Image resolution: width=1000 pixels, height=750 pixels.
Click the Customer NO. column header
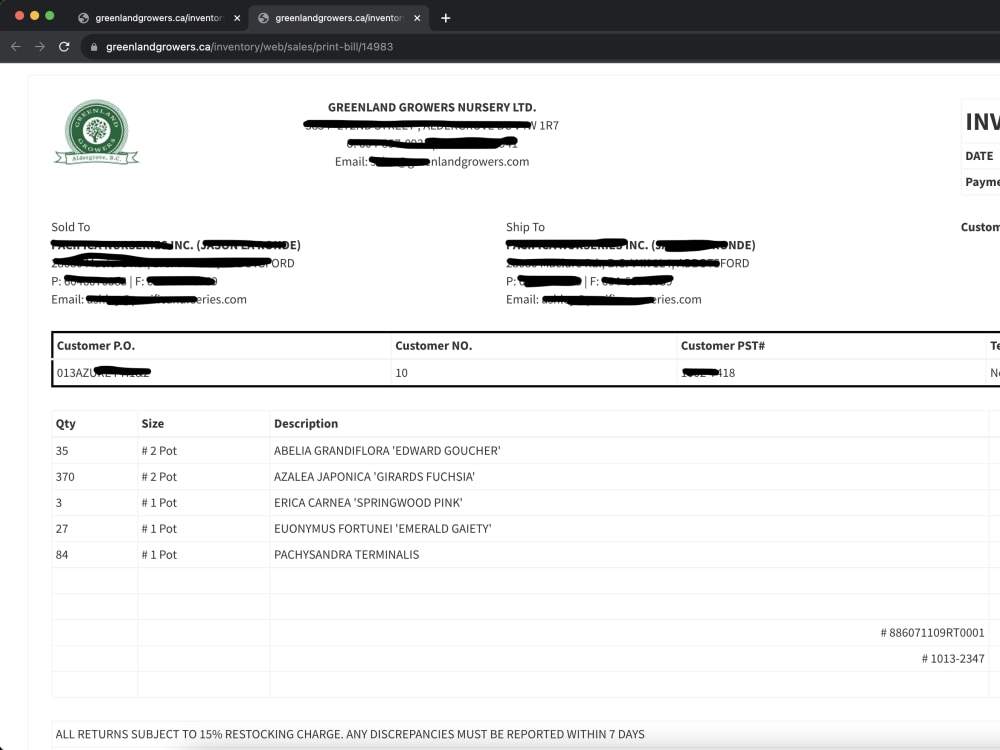pos(434,346)
